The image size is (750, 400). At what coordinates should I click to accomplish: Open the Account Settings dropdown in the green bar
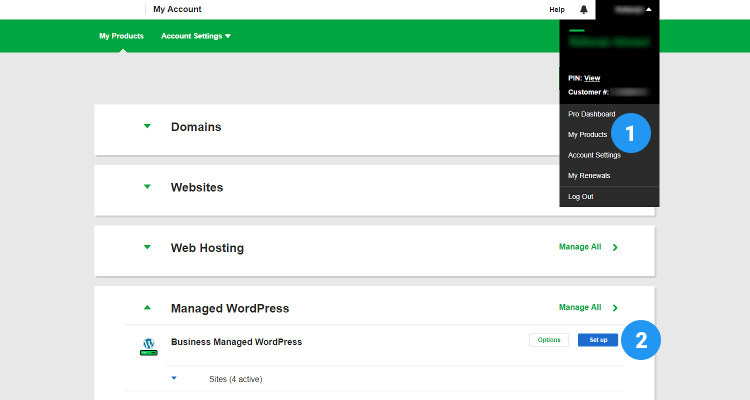click(196, 36)
